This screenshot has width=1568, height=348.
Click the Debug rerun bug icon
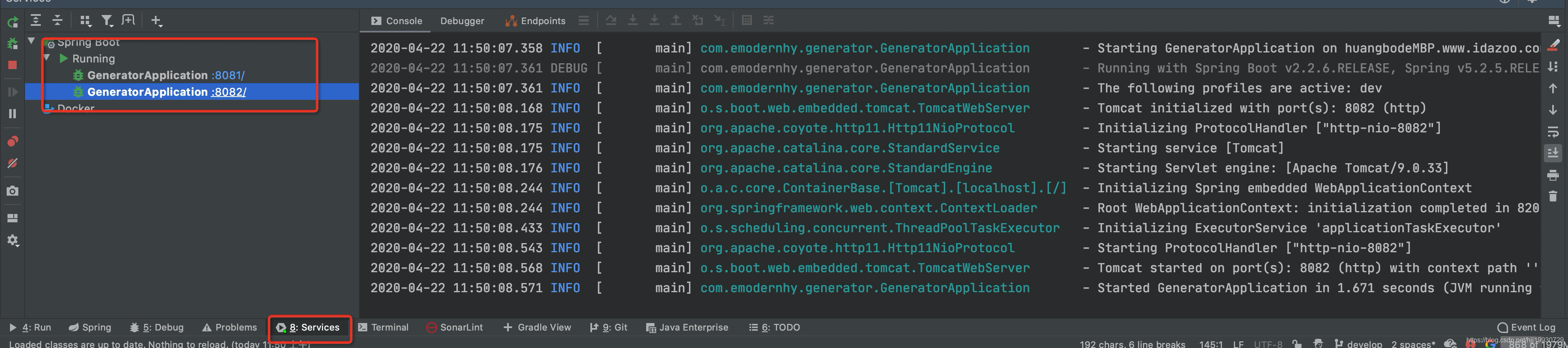tap(12, 44)
